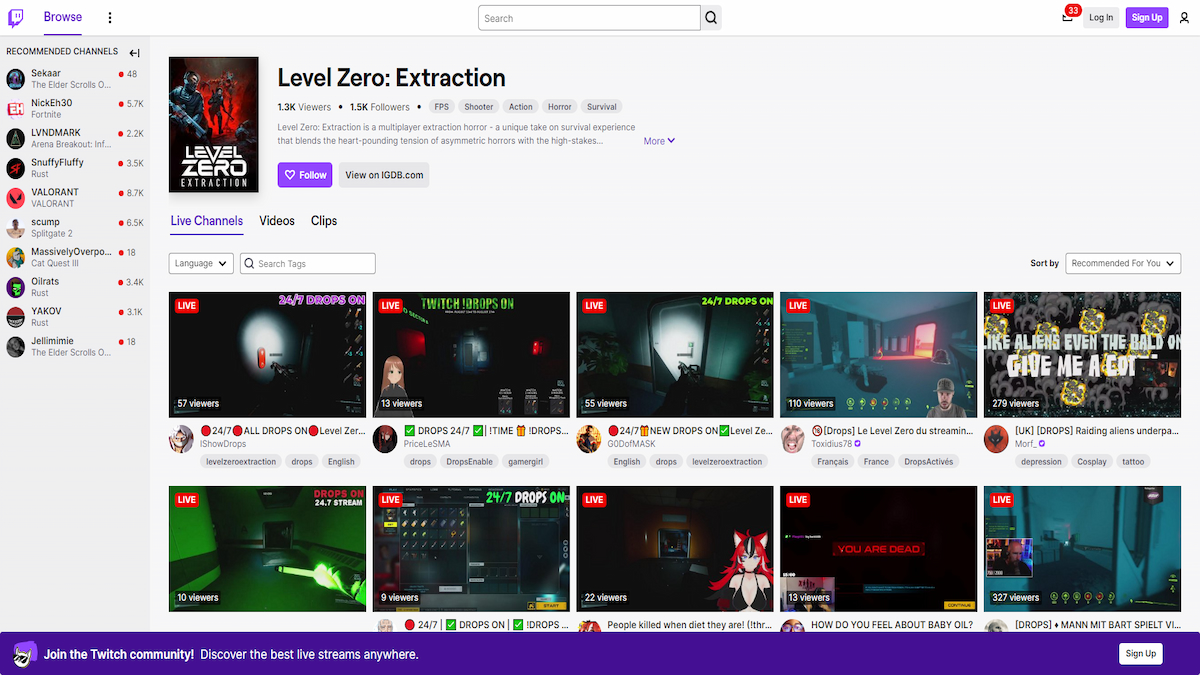Click the Twitch logo home icon
The image size is (1200, 675).
coord(18,17)
